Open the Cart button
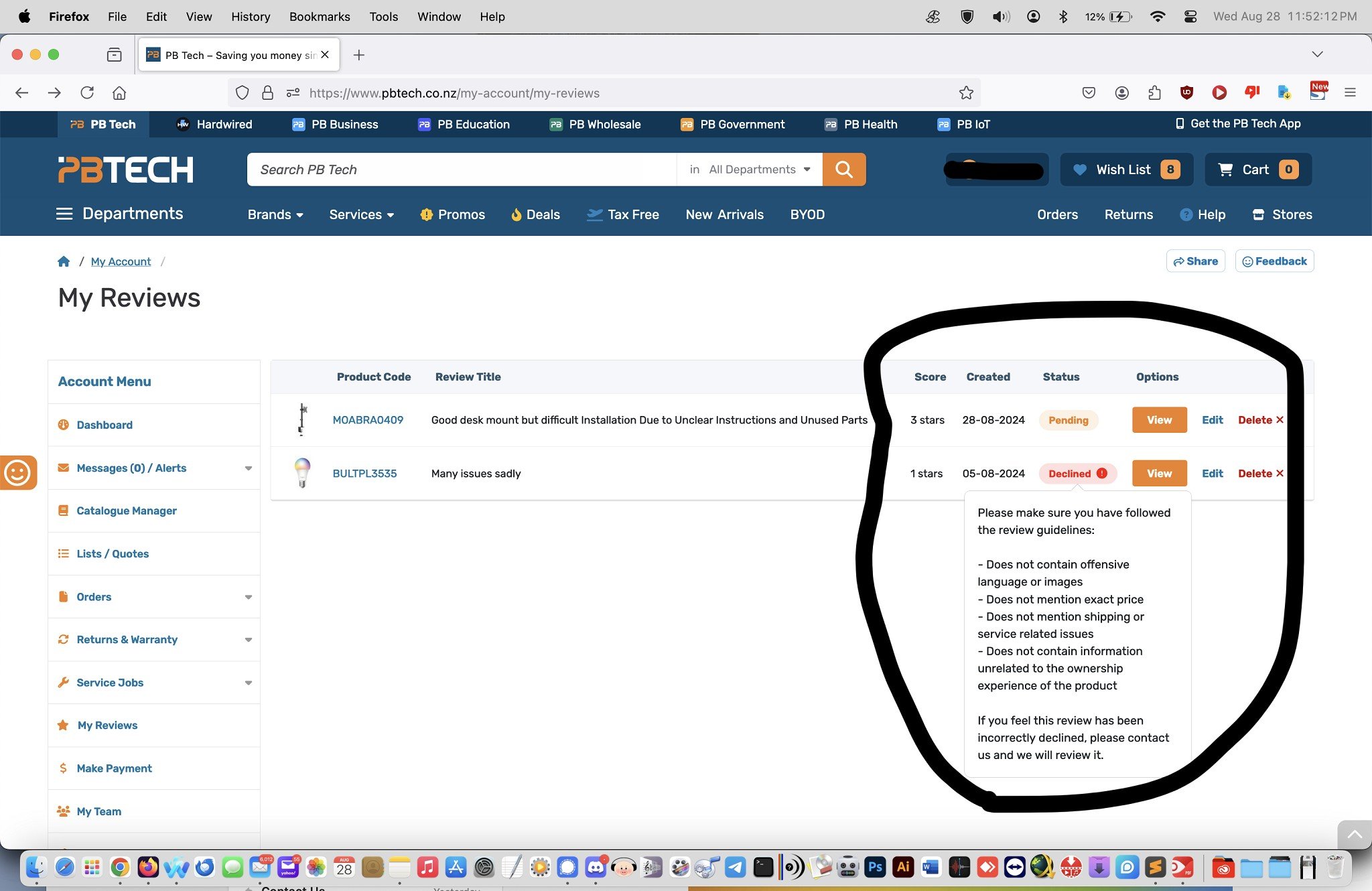The height and width of the screenshot is (891, 1372). click(1258, 169)
